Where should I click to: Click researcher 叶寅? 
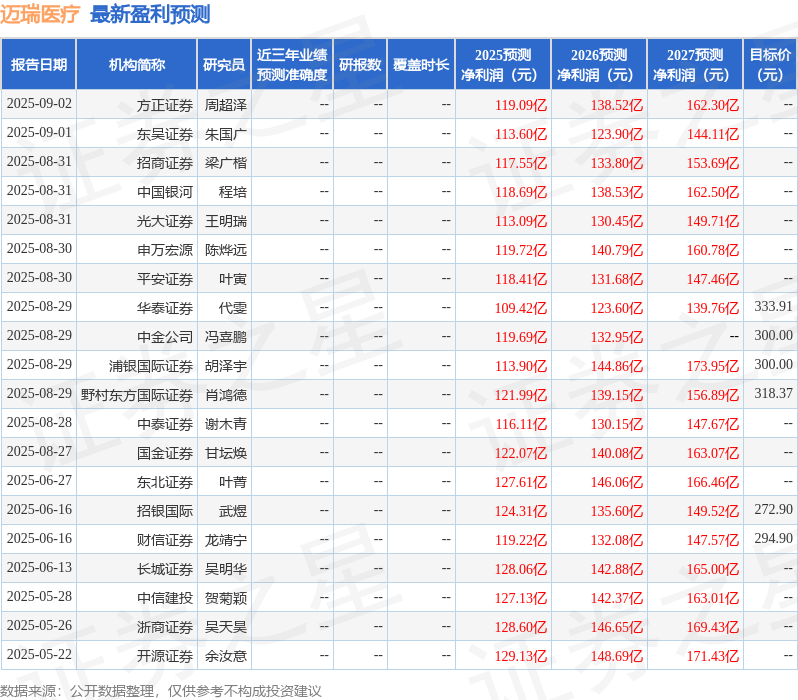pyautogui.click(x=233, y=279)
